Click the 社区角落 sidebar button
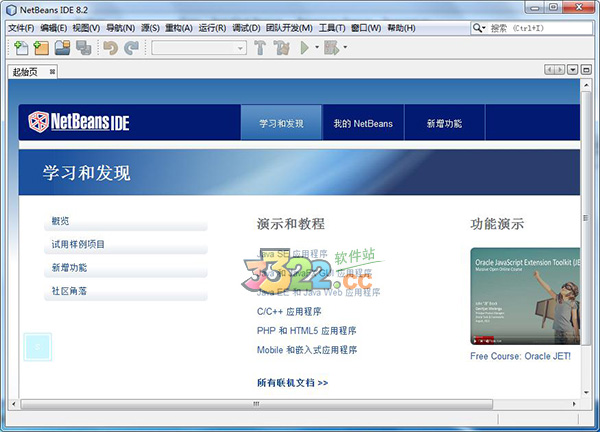This screenshot has height=432, width=600. click(126, 291)
